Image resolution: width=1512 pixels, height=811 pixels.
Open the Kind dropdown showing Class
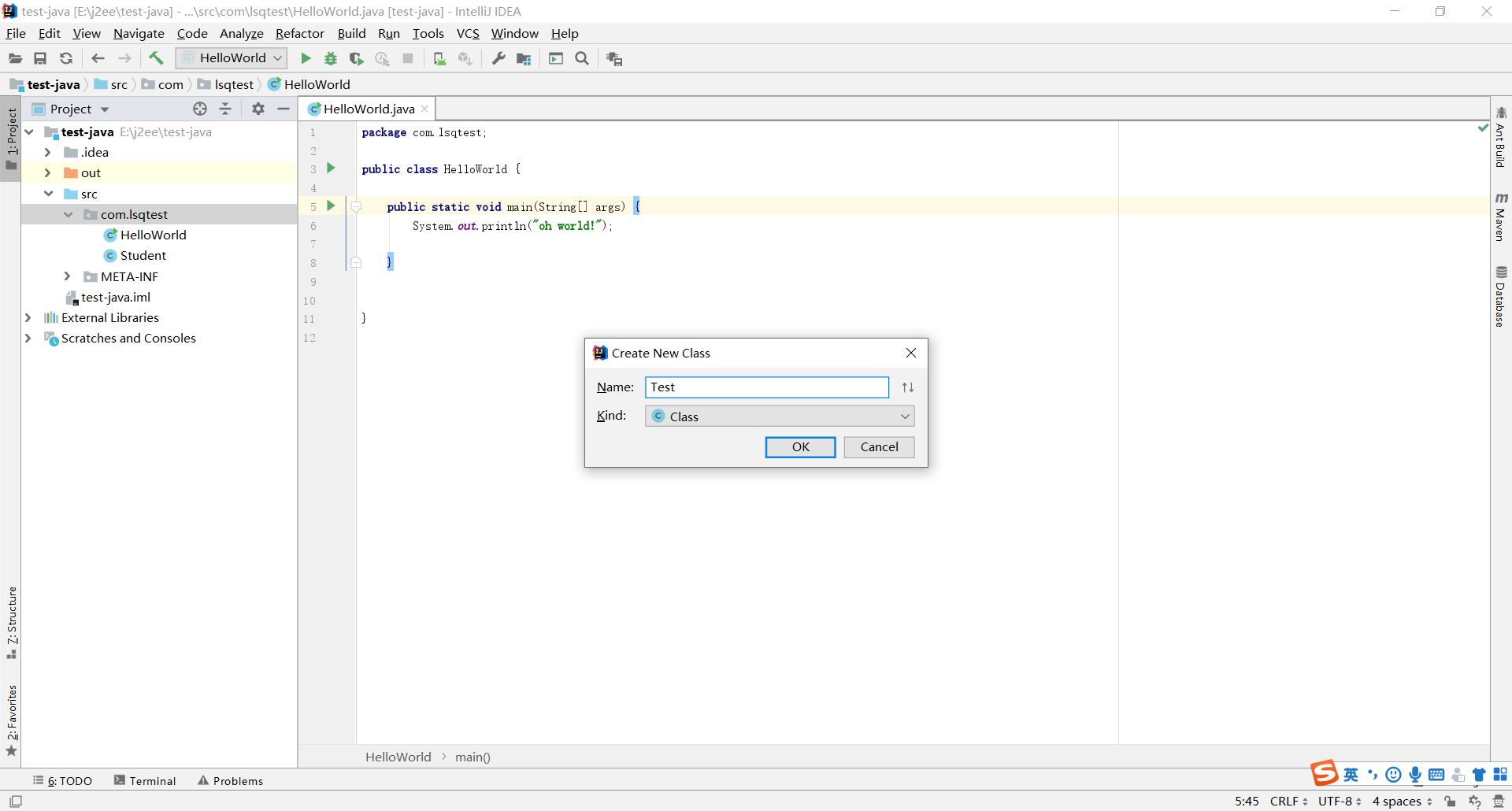click(x=780, y=416)
